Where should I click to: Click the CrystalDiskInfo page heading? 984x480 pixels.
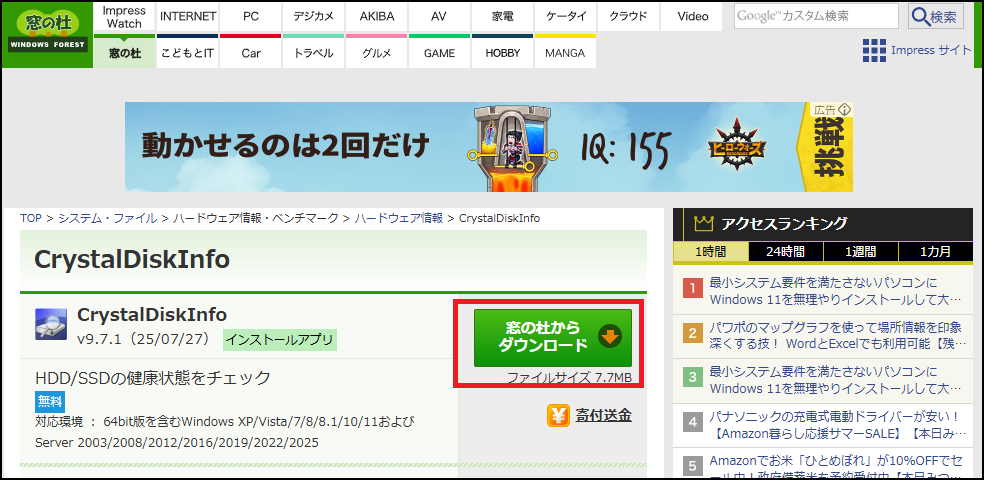pyautogui.click(x=132, y=259)
